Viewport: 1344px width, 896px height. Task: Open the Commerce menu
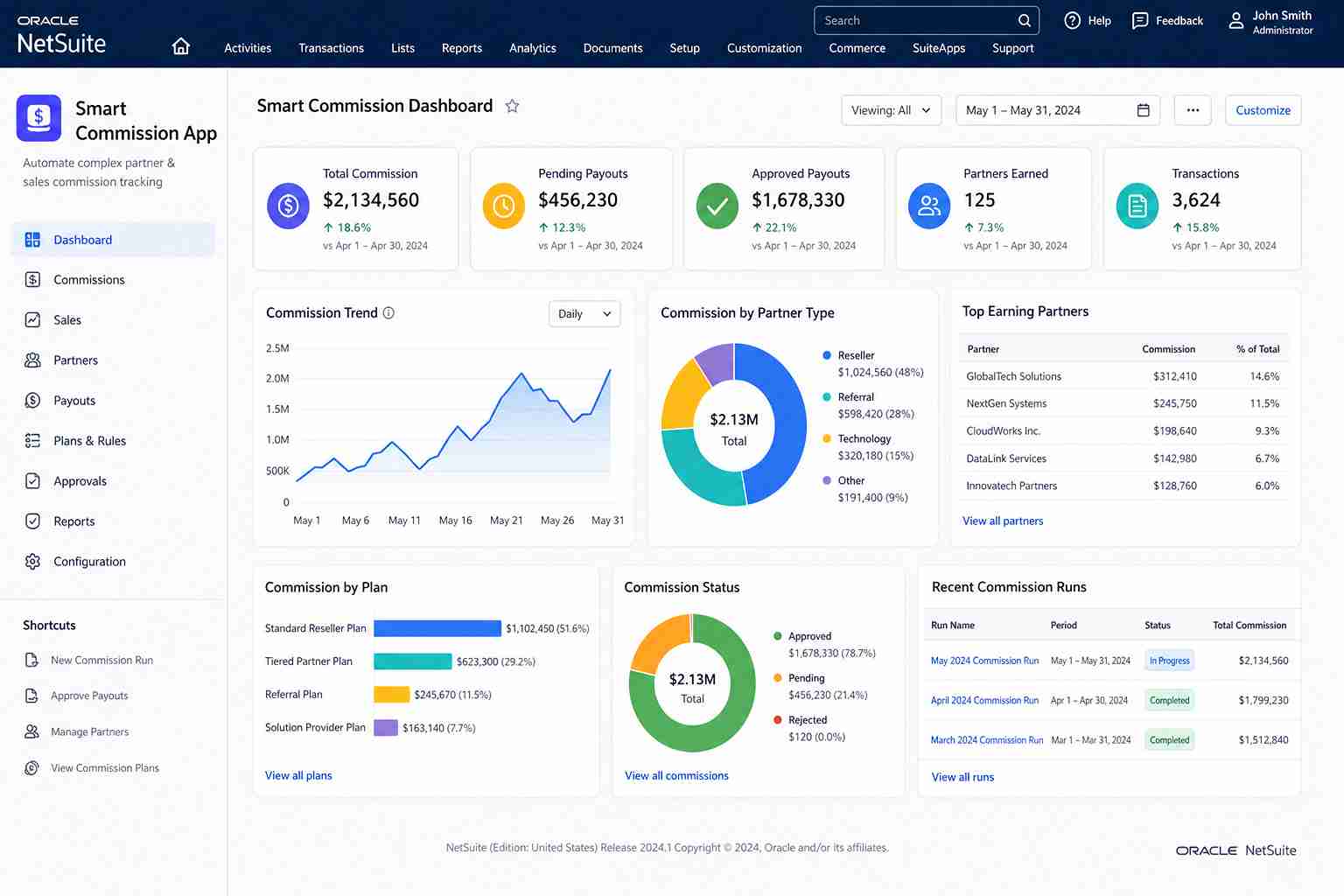pyautogui.click(x=857, y=48)
